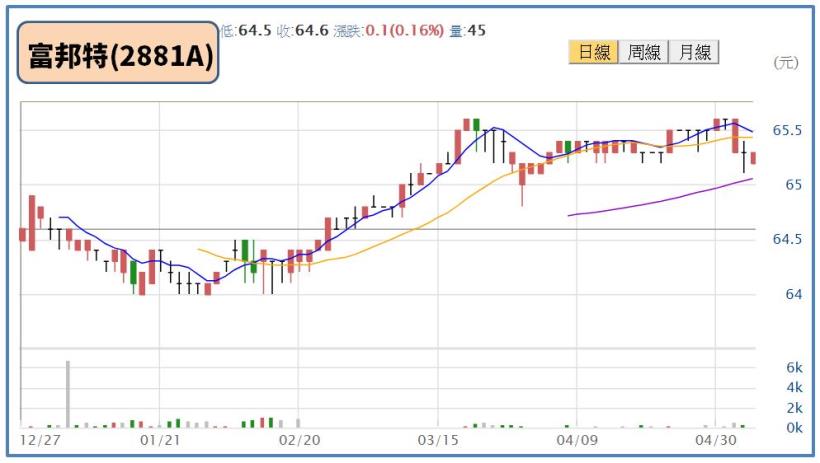Viewport: 820px width, 463px height.
Task: Click the 64.5 price axis label
Action: coord(787,239)
